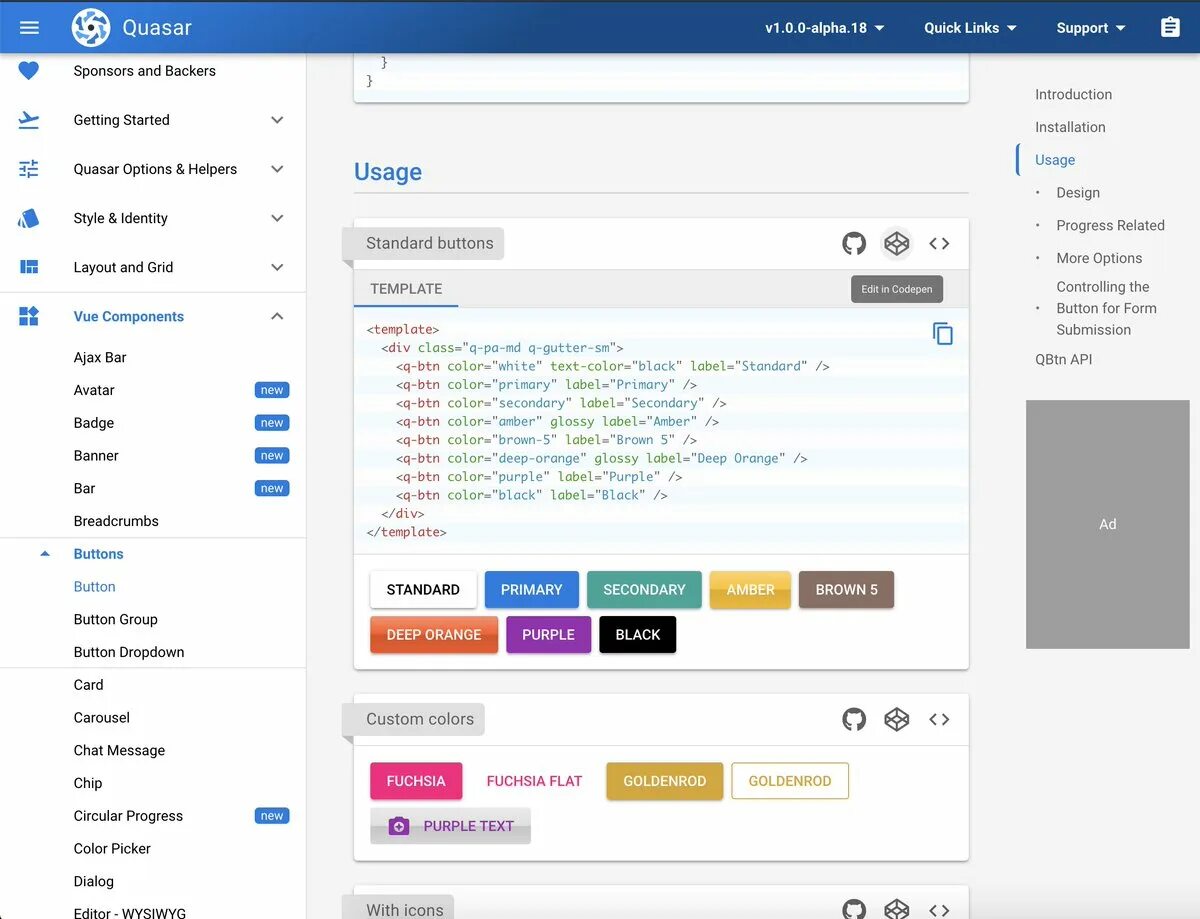The height and width of the screenshot is (919, 1200).
Task: Open the hamburger menu in the header
Action: (29, 28)
